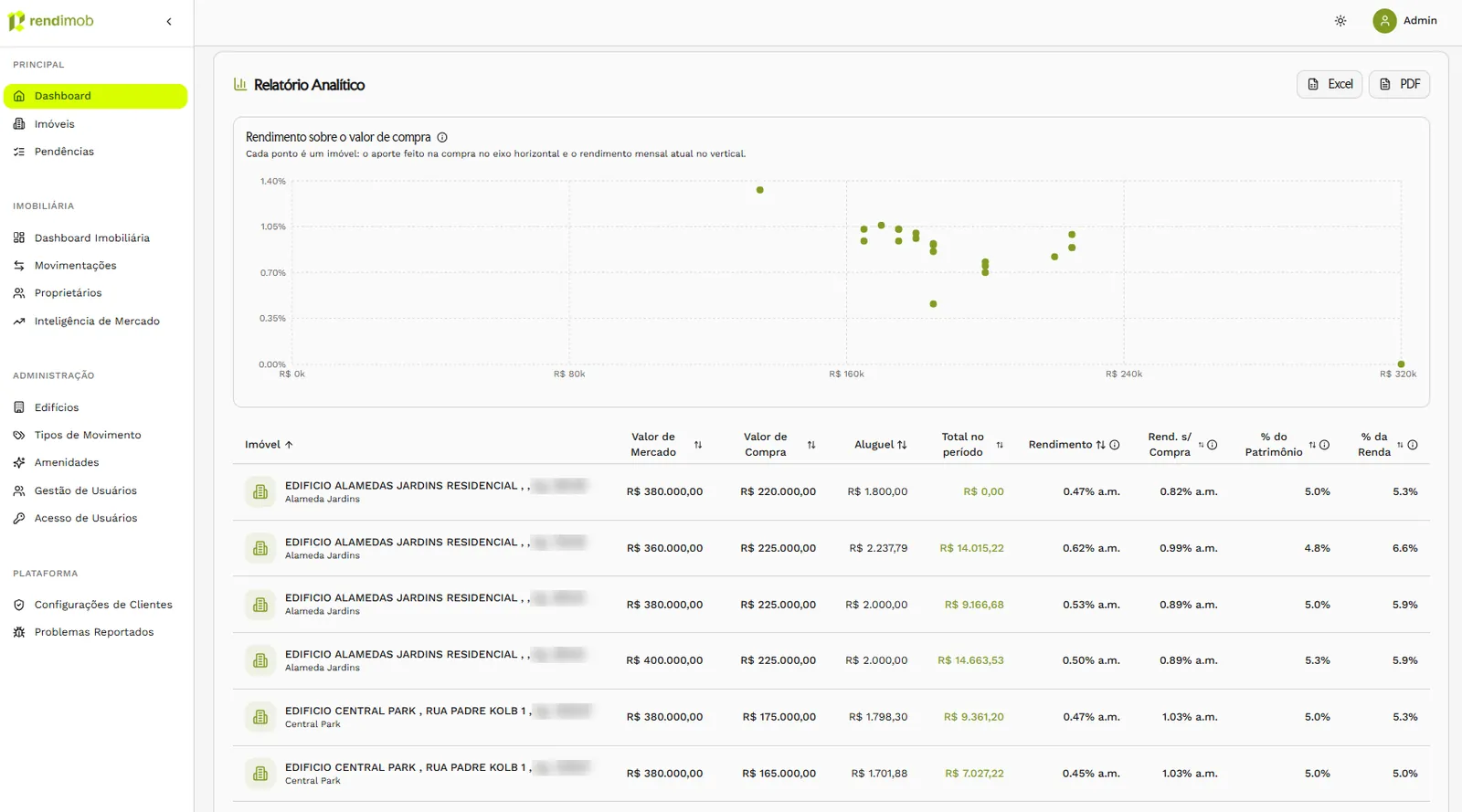Sort the table by Imóvel column
1462x812 pixels.
(269, 445)
